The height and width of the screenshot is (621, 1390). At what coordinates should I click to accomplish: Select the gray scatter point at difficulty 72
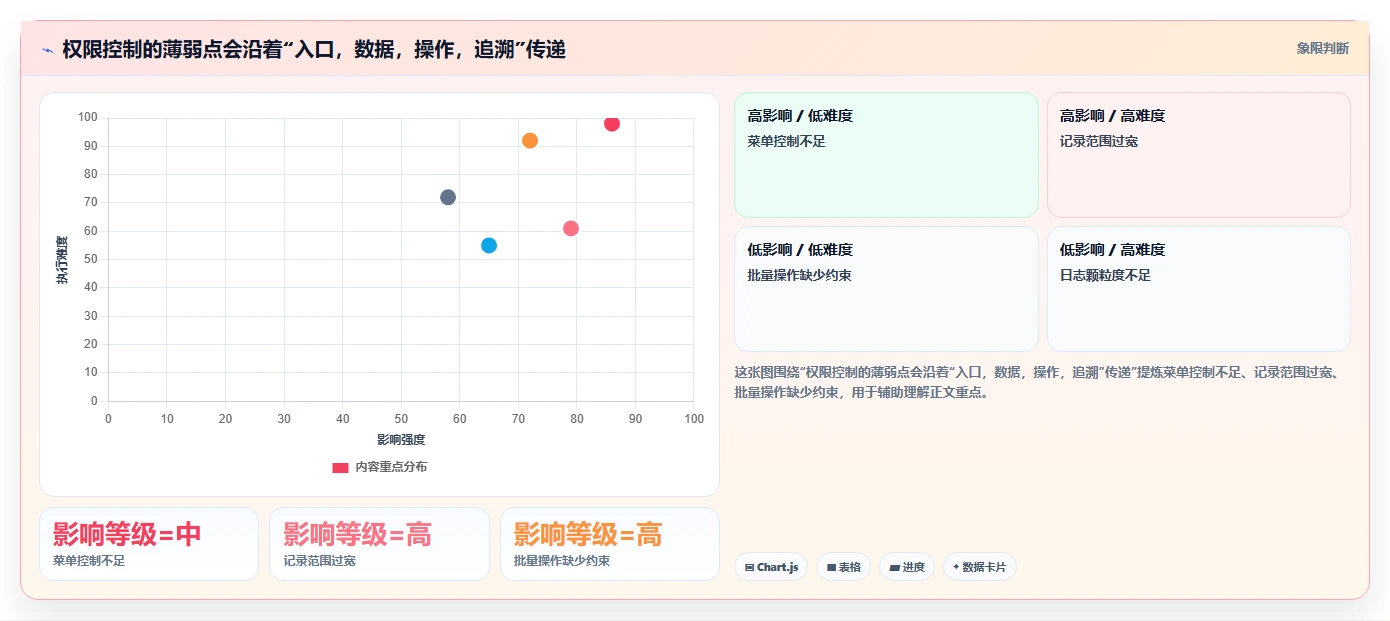point(448,197)
